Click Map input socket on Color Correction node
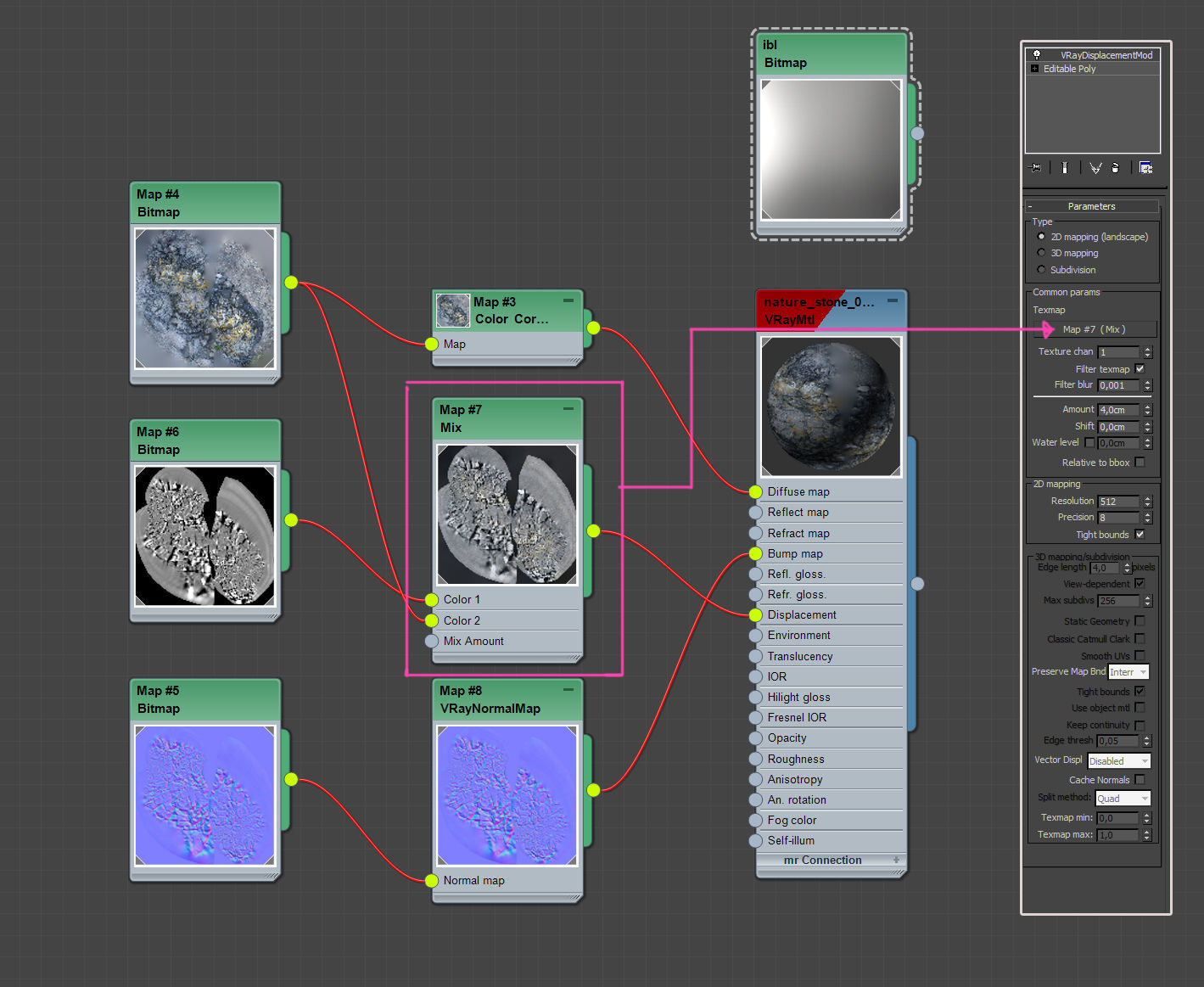1204x987 pixels. point(432,344)
